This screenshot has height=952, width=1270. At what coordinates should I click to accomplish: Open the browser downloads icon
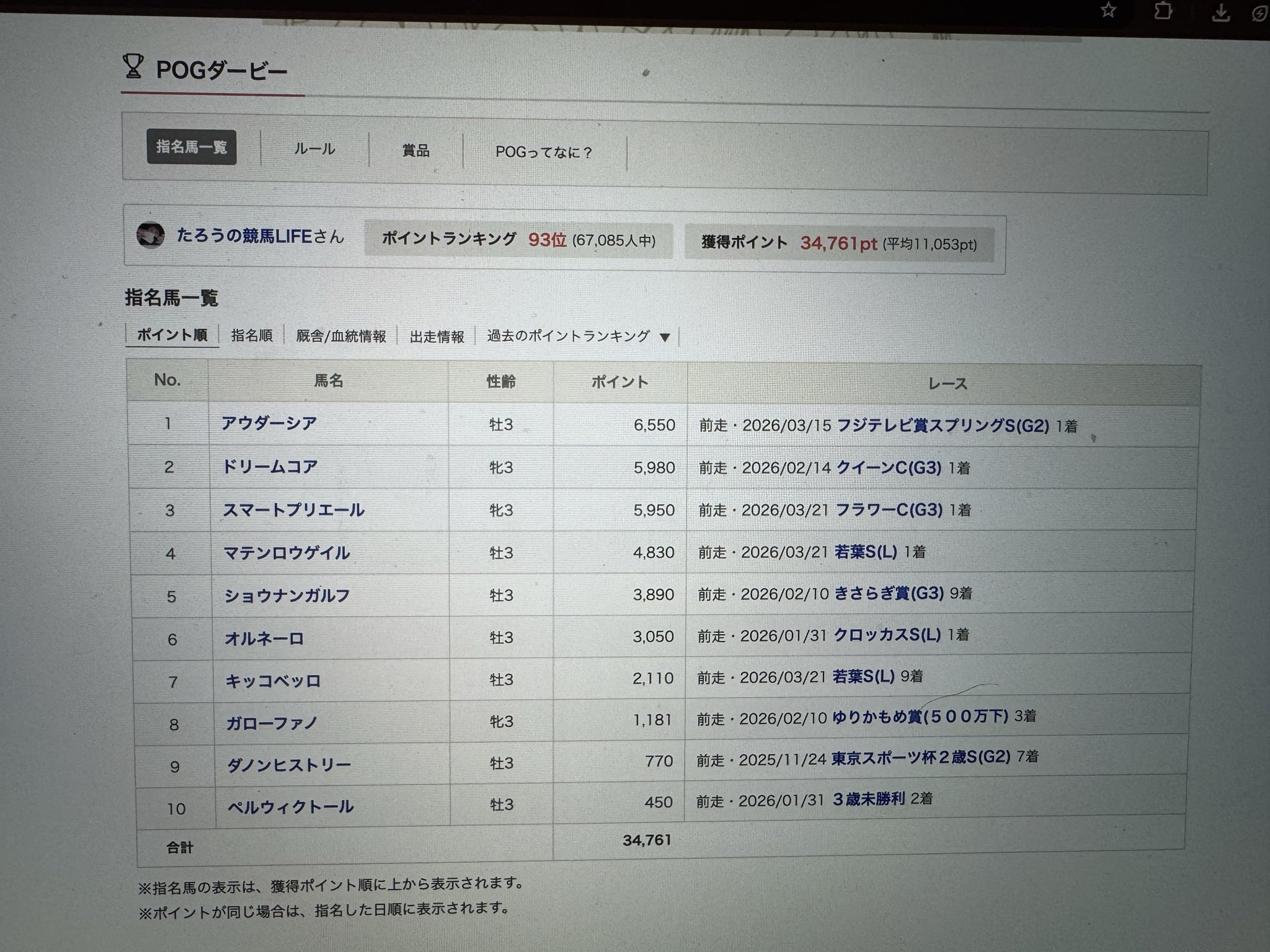(x=1221, y=12)
